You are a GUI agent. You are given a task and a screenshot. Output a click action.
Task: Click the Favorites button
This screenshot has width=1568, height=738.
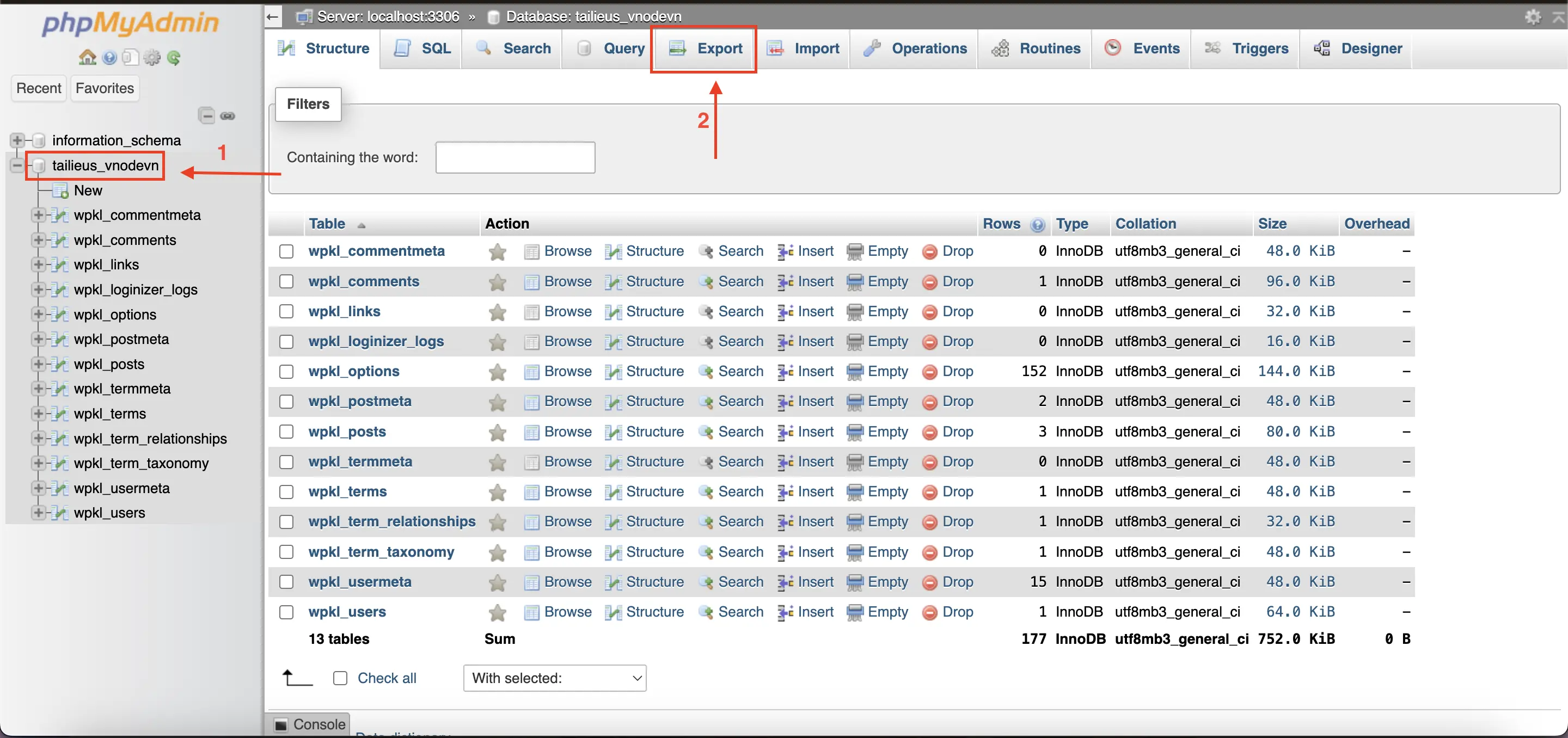(x=105, y=88)
